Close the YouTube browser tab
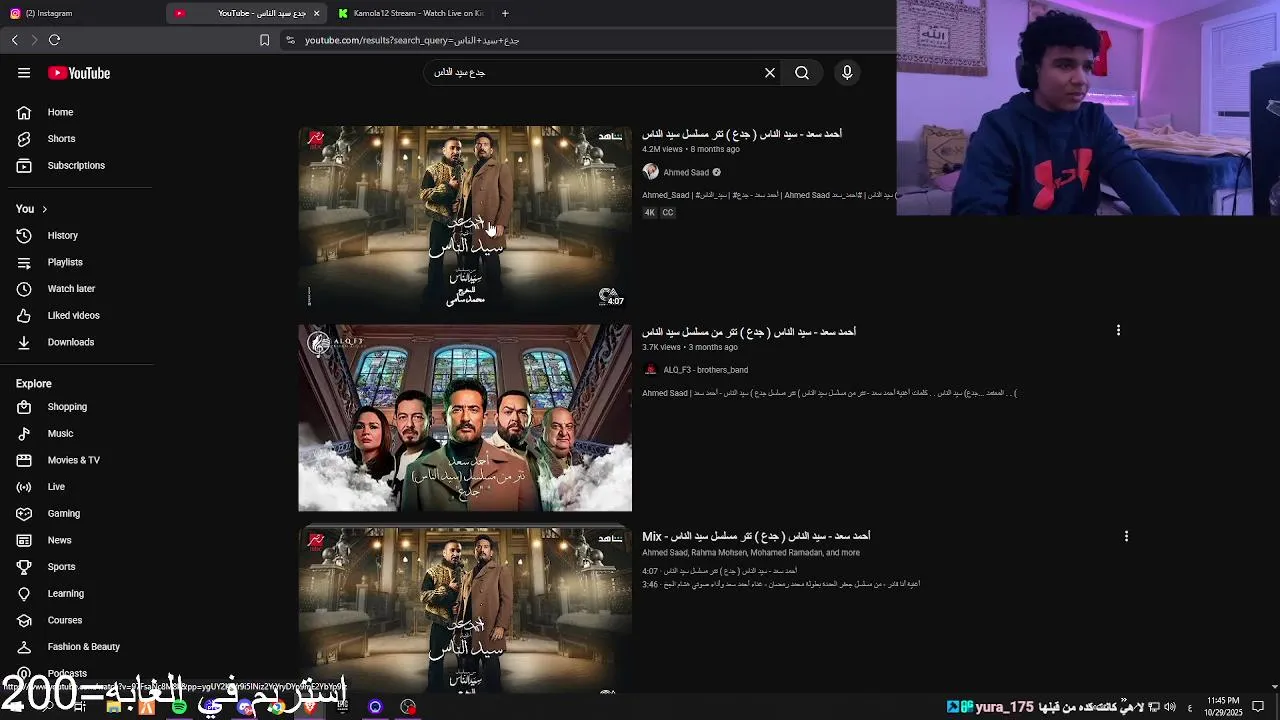Image resolution: width=1280 pixels, height=720 pixels. pos(317,13)
